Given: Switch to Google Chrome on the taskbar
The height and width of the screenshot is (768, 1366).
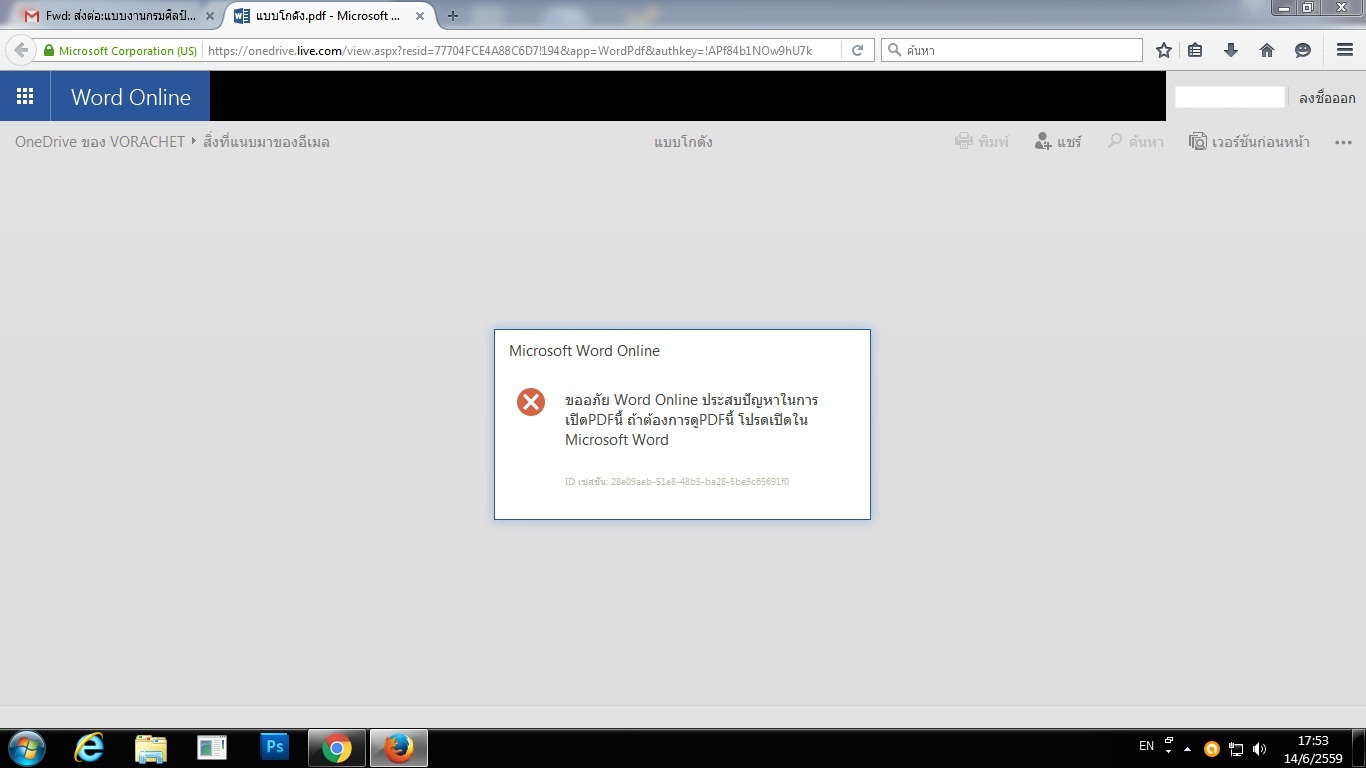Looking at the screenshot, I should 337,748.
